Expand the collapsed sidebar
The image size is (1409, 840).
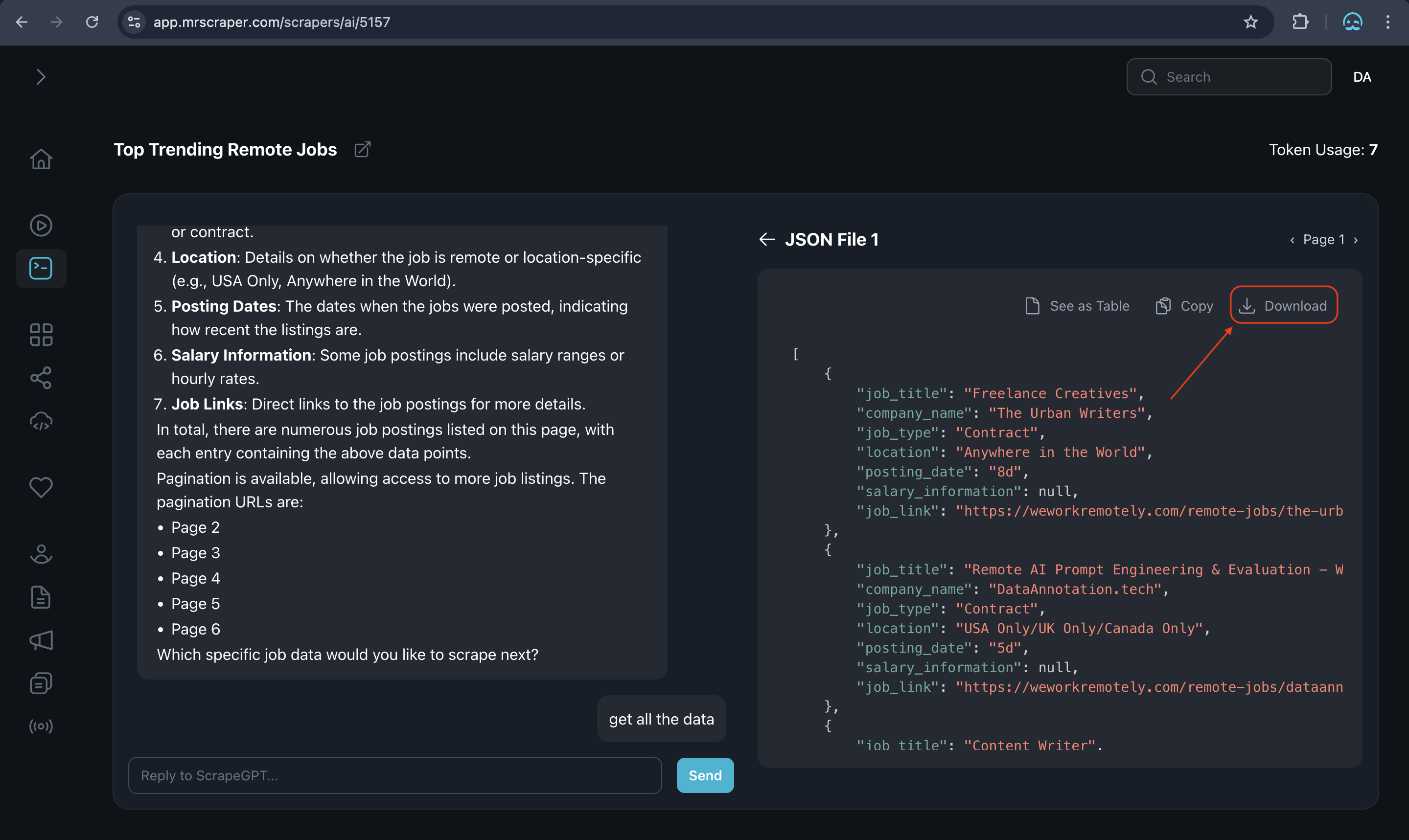41,77
